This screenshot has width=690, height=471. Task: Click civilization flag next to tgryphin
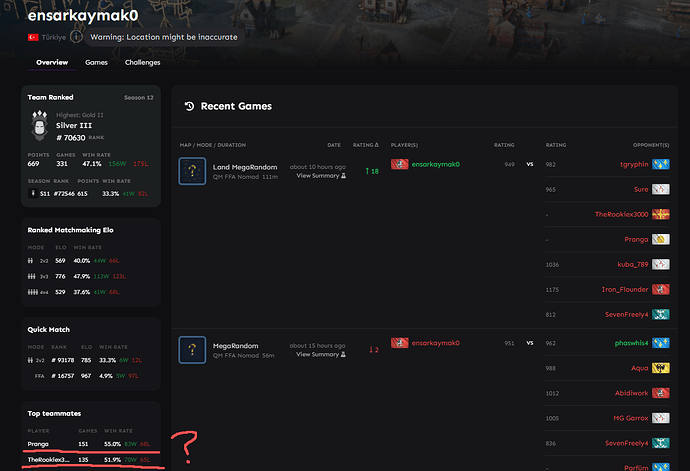[x=660, y=164]
